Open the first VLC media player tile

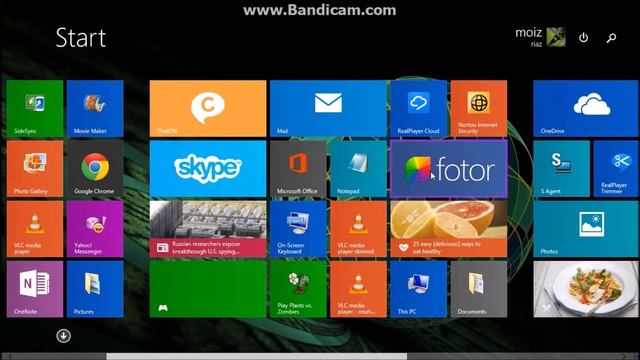coord(35,229)
